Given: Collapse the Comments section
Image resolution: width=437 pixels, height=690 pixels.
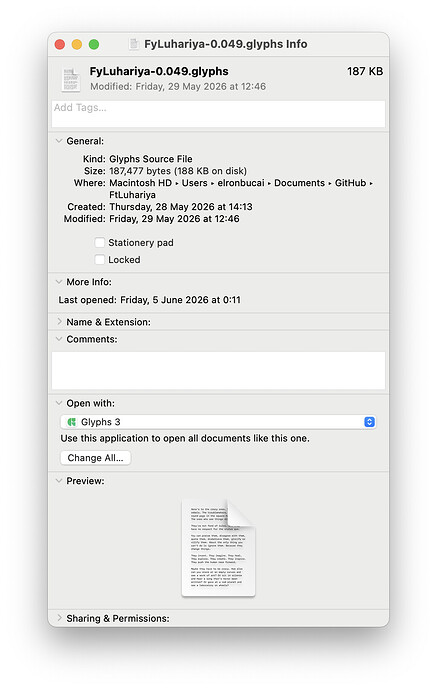Looking at the screenshot, I should [x=59, y=339].
